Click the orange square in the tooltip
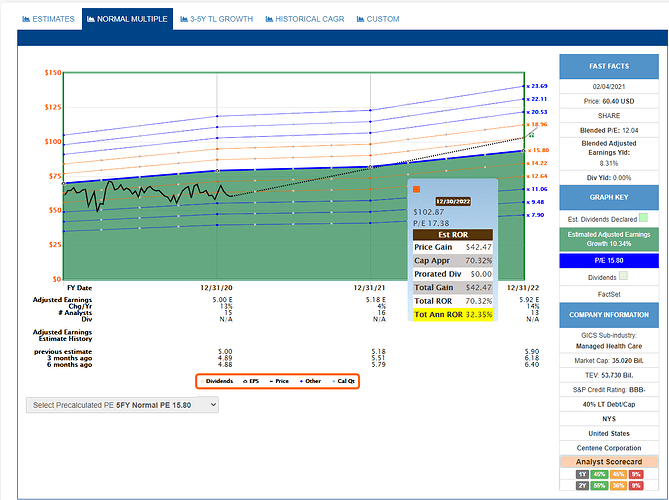669x500 pixels. (x=417, y=189)
